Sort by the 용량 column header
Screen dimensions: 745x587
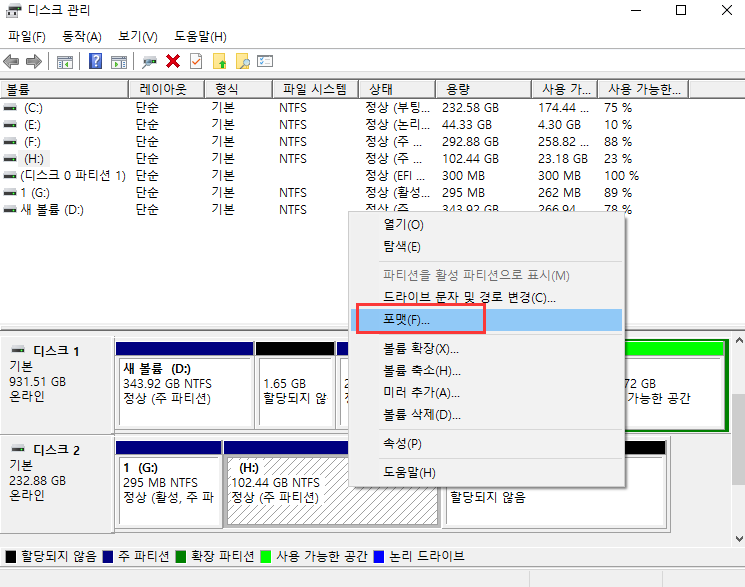click(483, 89)
